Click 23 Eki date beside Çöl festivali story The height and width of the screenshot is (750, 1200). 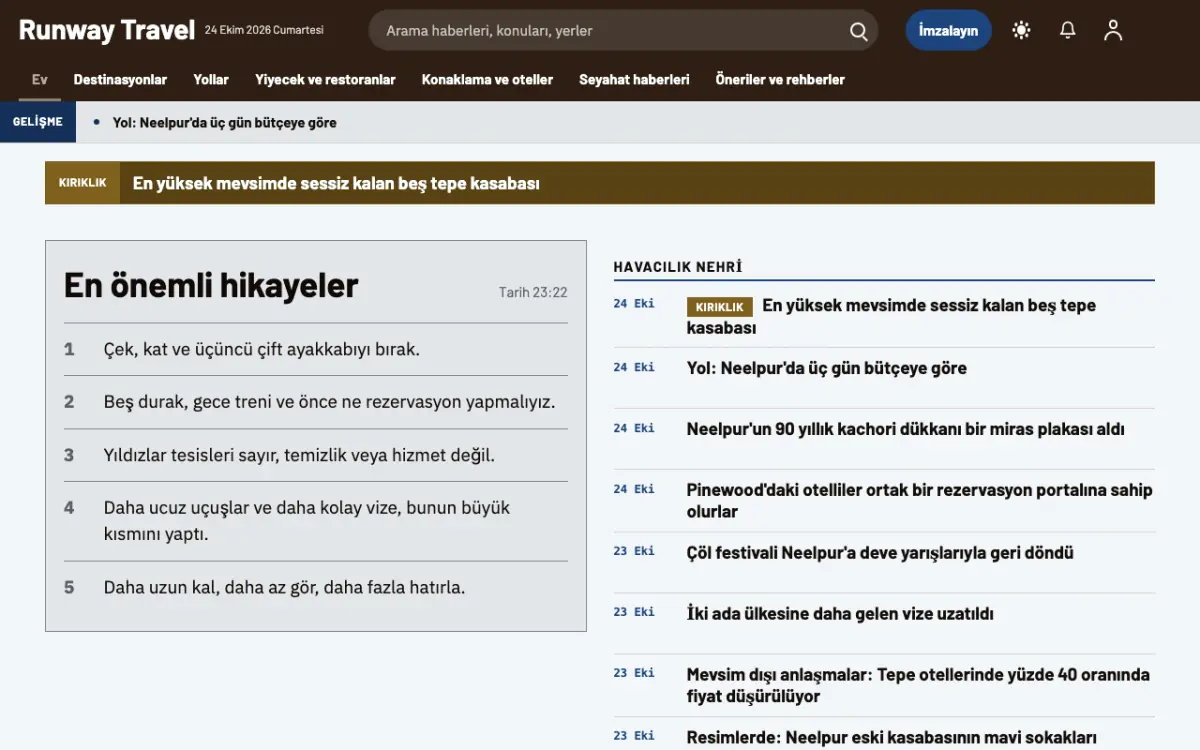tap(634, 551)
